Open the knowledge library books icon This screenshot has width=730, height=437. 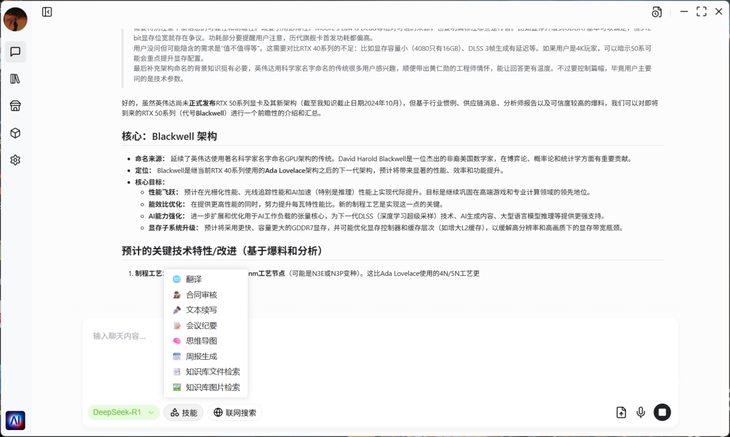15,79
